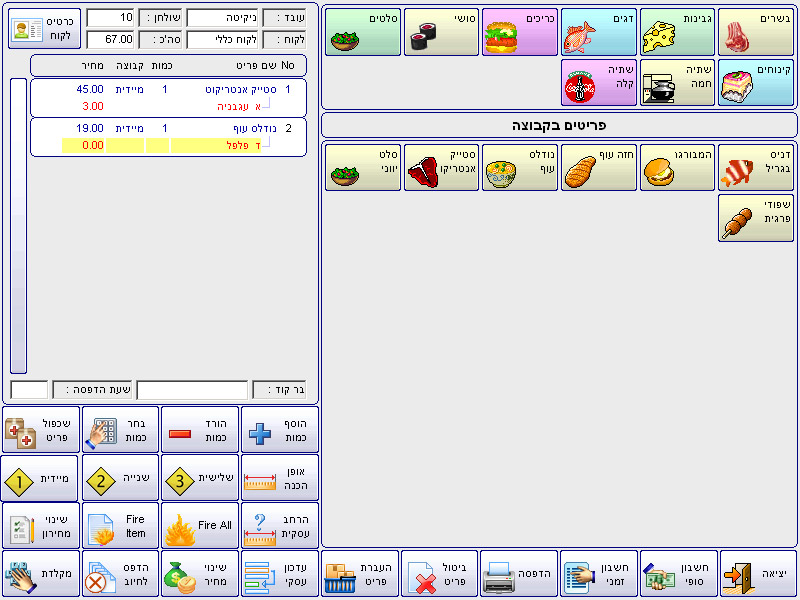Set course to שלישית (3)
The image size is (800, 600).
[200, 479]
